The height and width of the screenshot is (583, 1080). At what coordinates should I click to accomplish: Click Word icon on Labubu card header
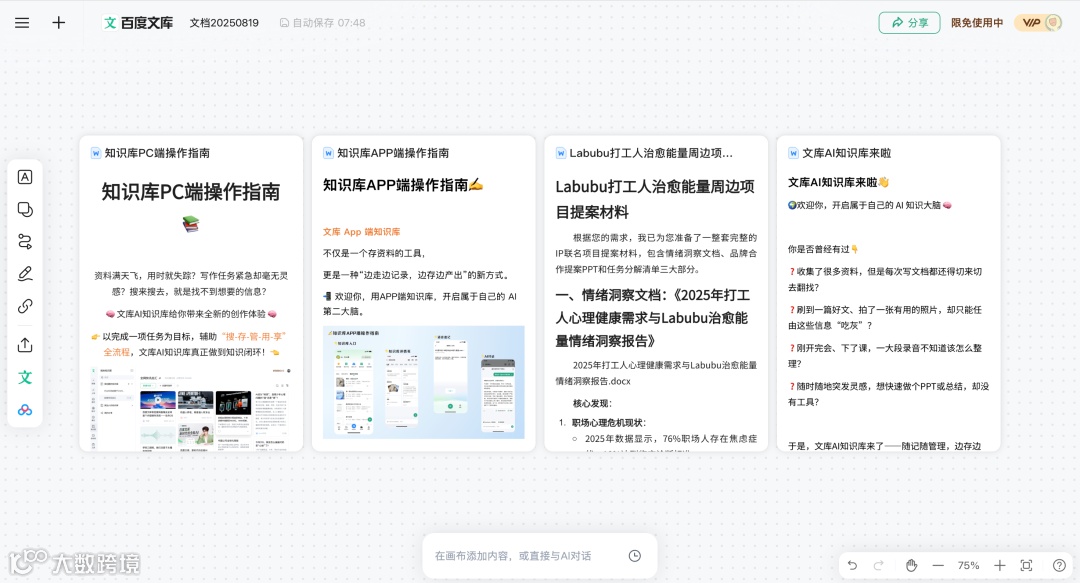point(561,153)
